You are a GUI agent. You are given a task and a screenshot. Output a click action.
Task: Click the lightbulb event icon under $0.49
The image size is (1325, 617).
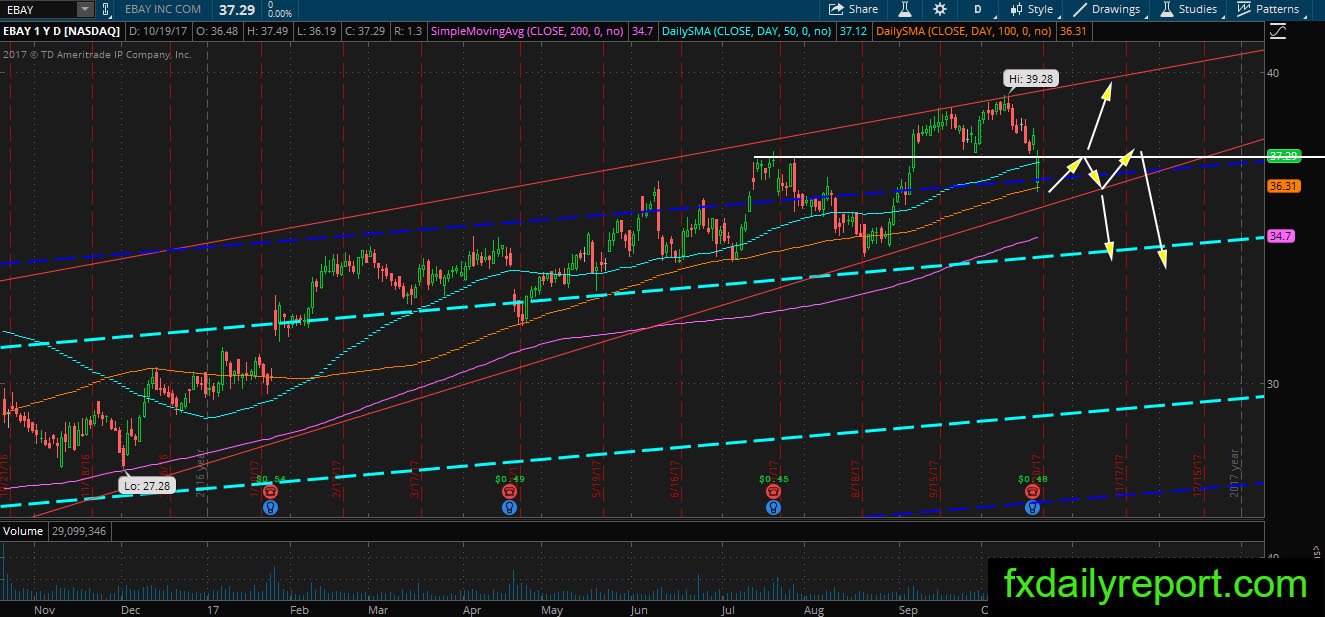(510, 508)
